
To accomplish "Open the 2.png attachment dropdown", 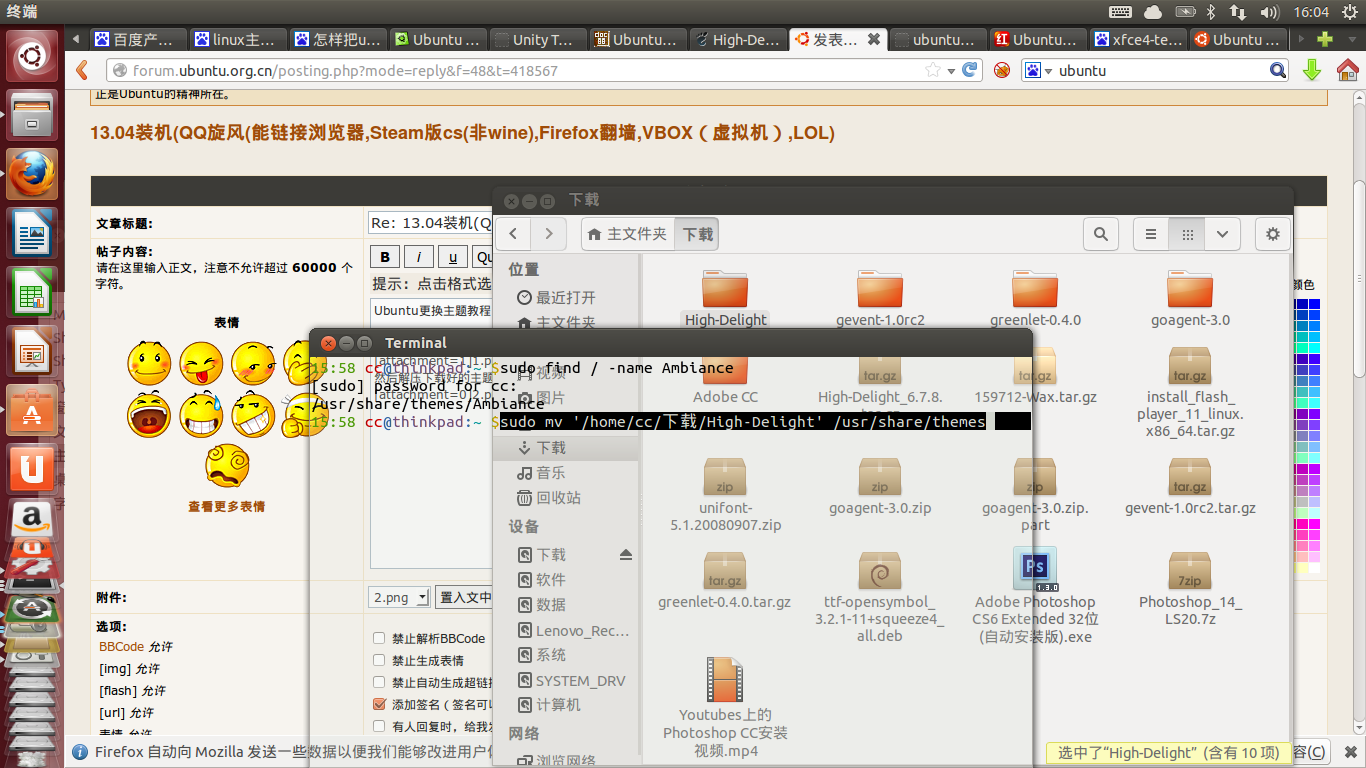I will (399, 597).
